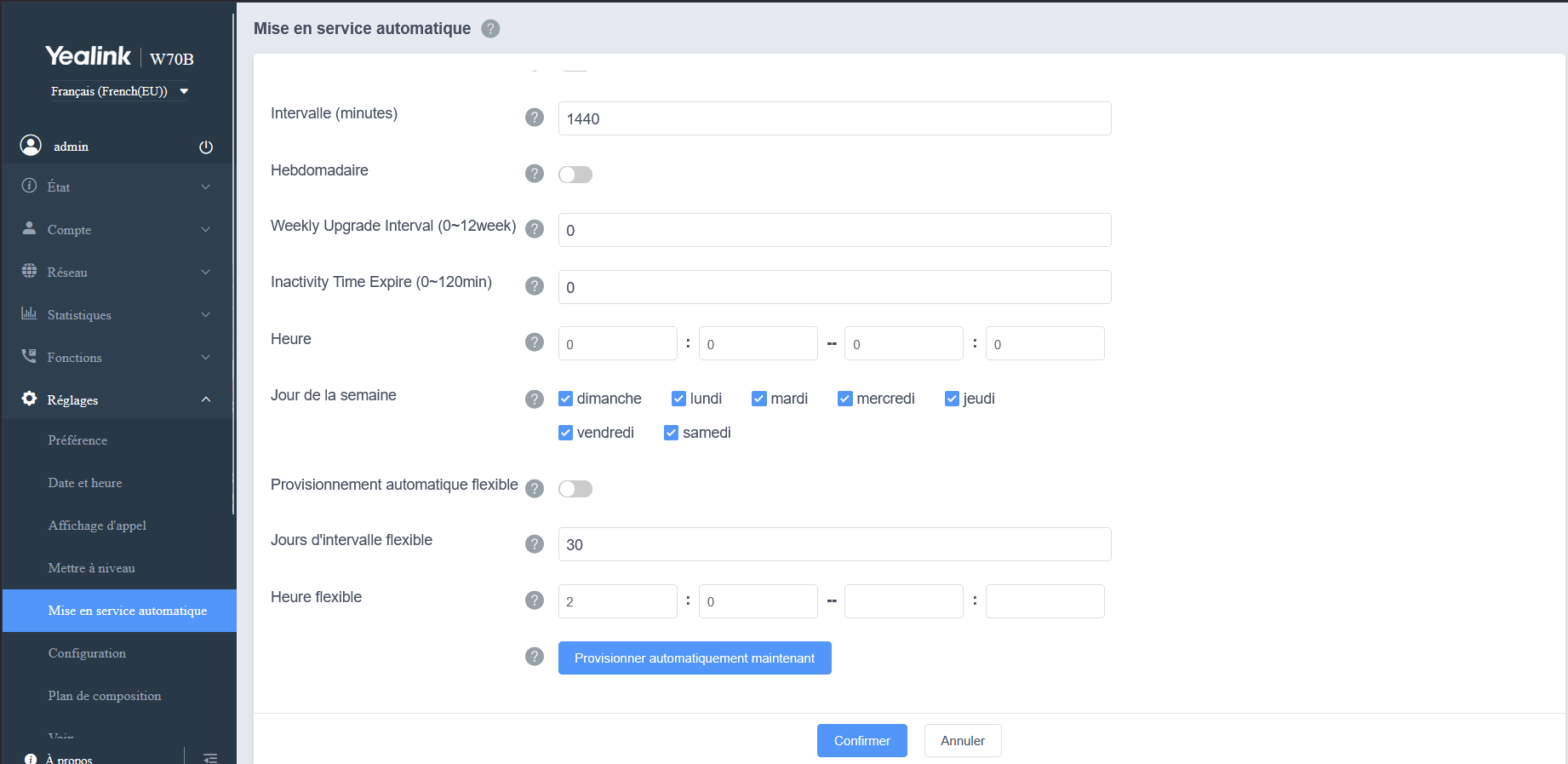Open the Date et heure settings page
Screen dimensions: 1568x764
coord(85,483)
